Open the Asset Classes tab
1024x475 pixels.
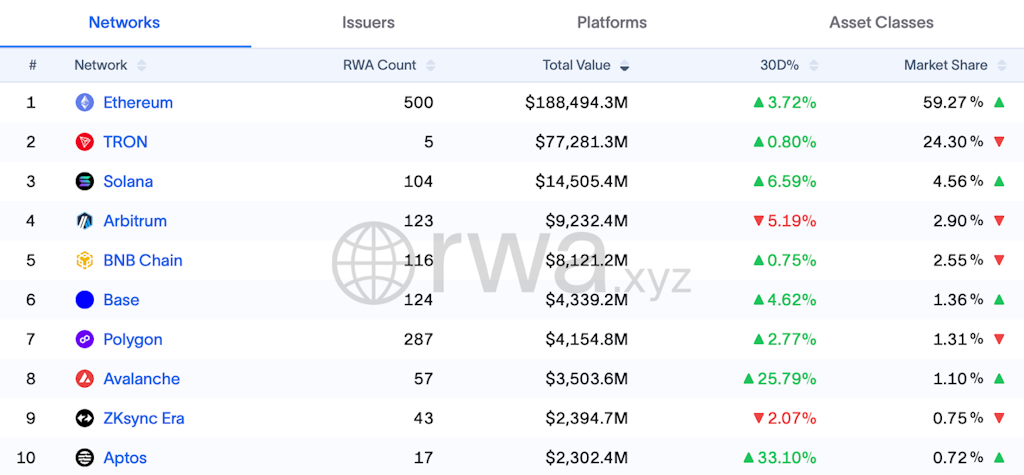881,22
